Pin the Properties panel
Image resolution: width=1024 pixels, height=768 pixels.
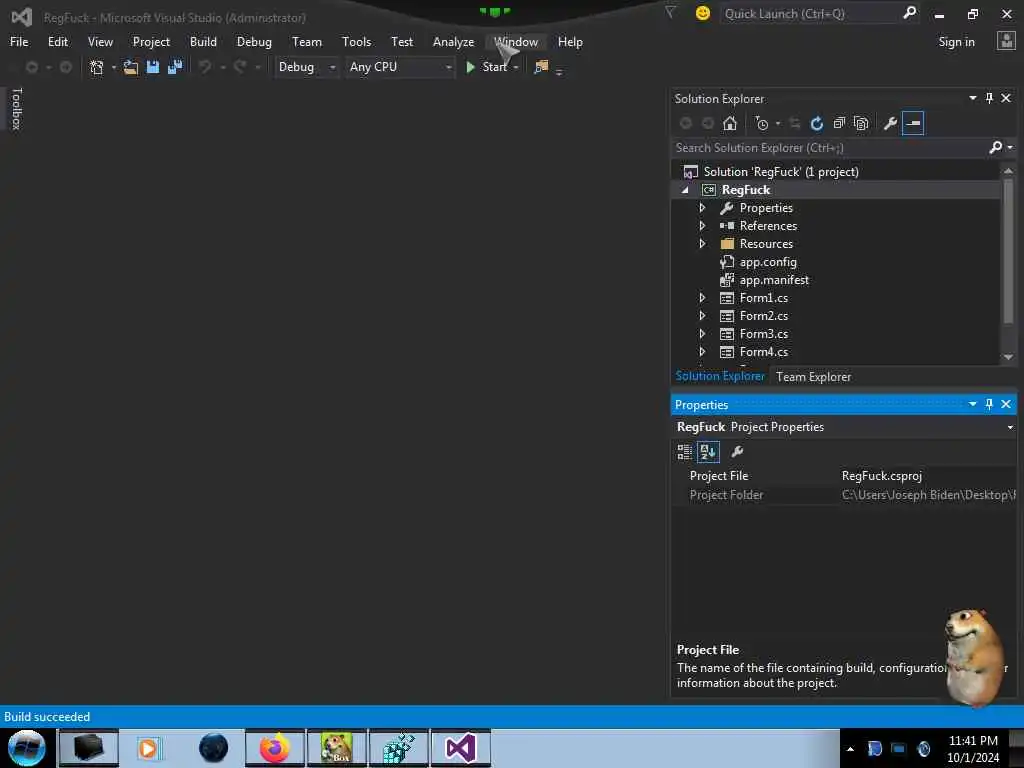989,404
